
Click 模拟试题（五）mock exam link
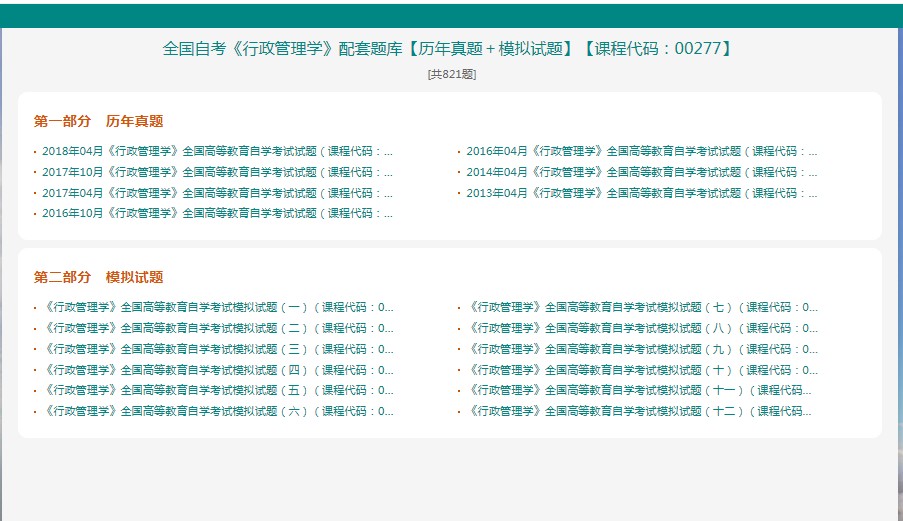[x=219, y=390]
